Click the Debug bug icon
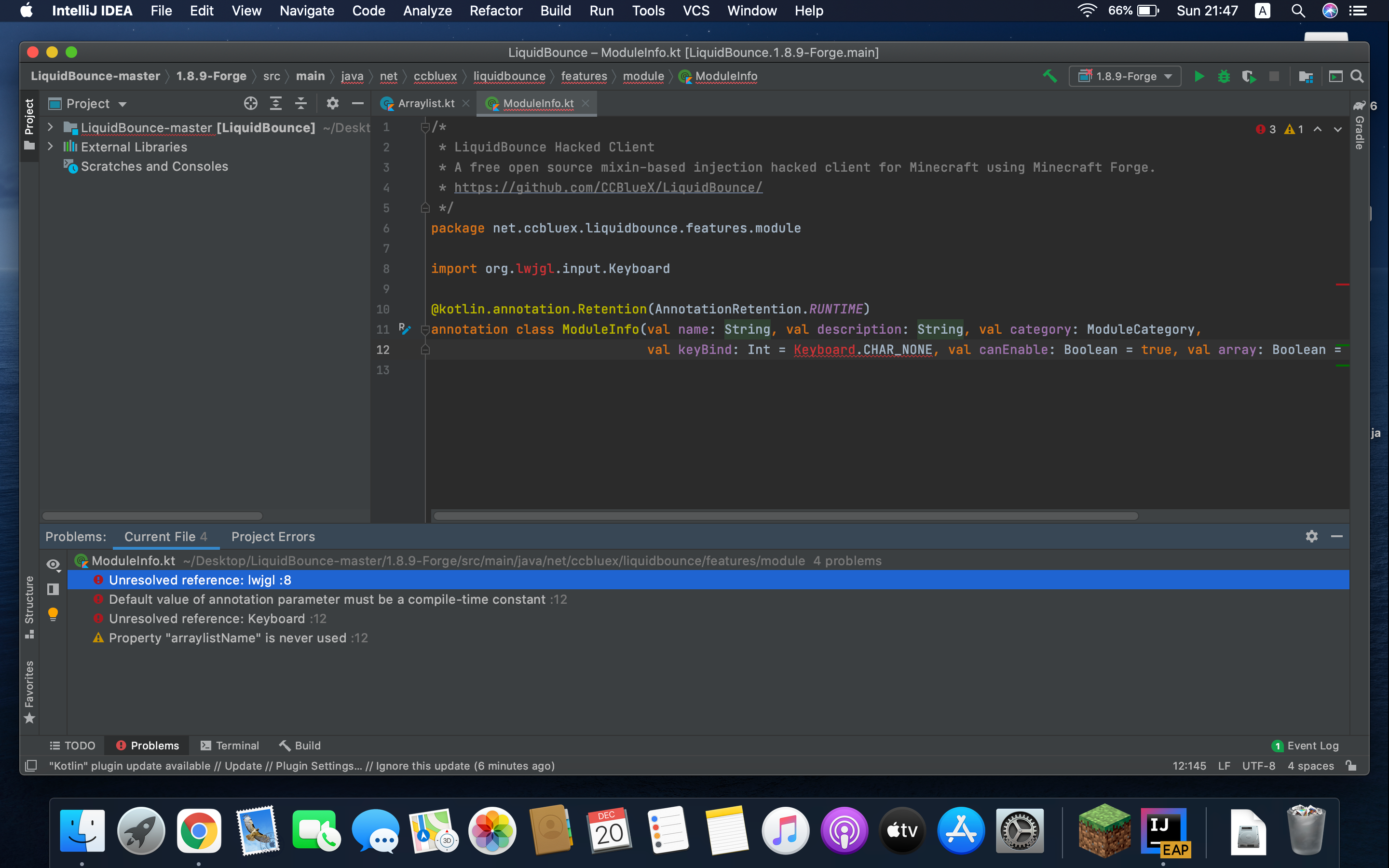The height and width of the screenshot is (868, 1389). coord(1223,76)
